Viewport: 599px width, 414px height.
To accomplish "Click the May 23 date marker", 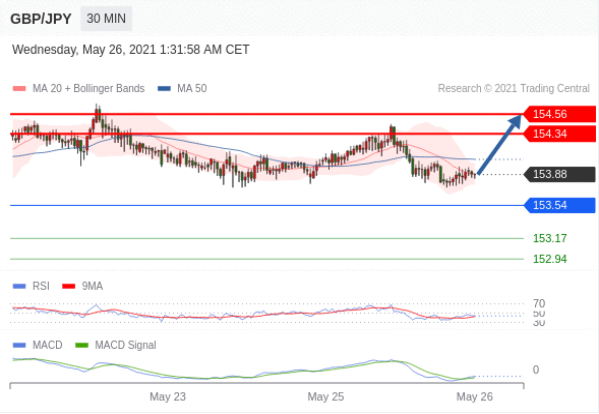I will click(167, 397).
